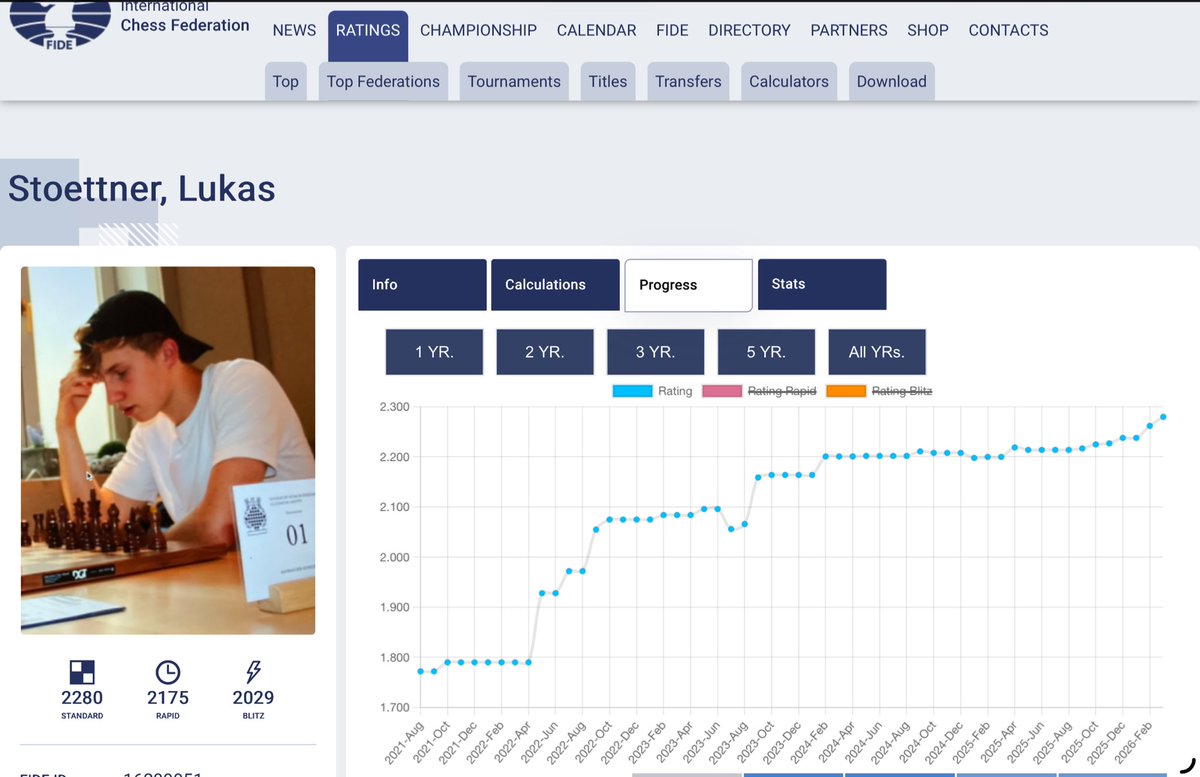Go to Tournaments submenu
1200x777 pixels.
tap(514, 81)
